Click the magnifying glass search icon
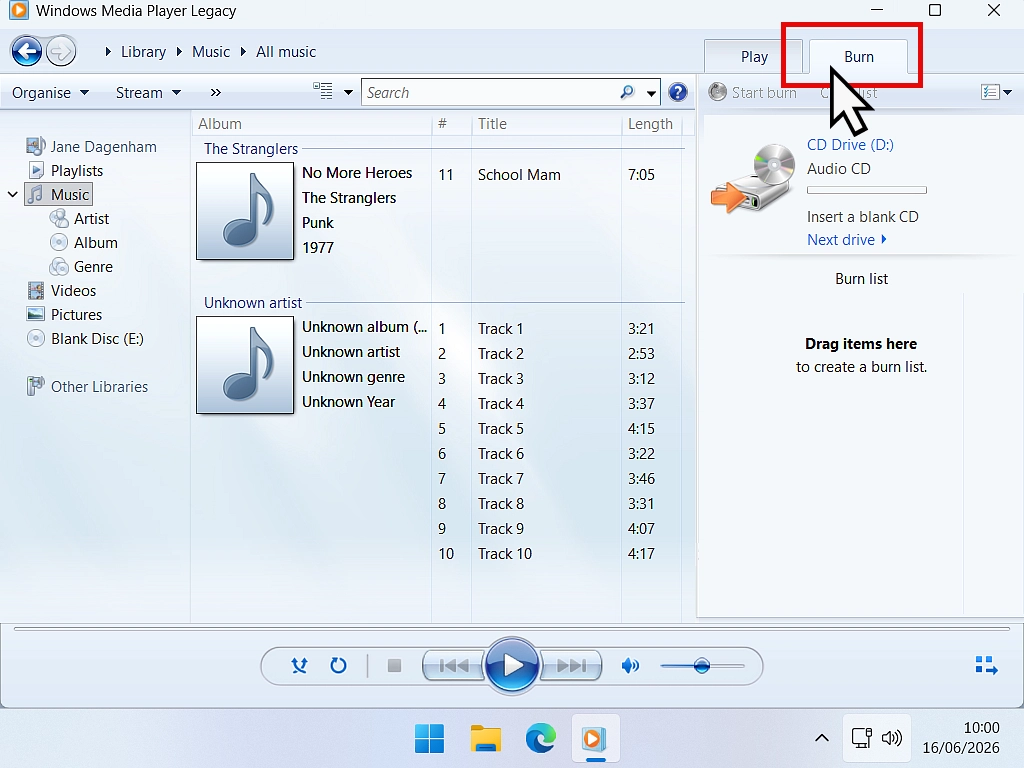 click(x=628, y=92)
